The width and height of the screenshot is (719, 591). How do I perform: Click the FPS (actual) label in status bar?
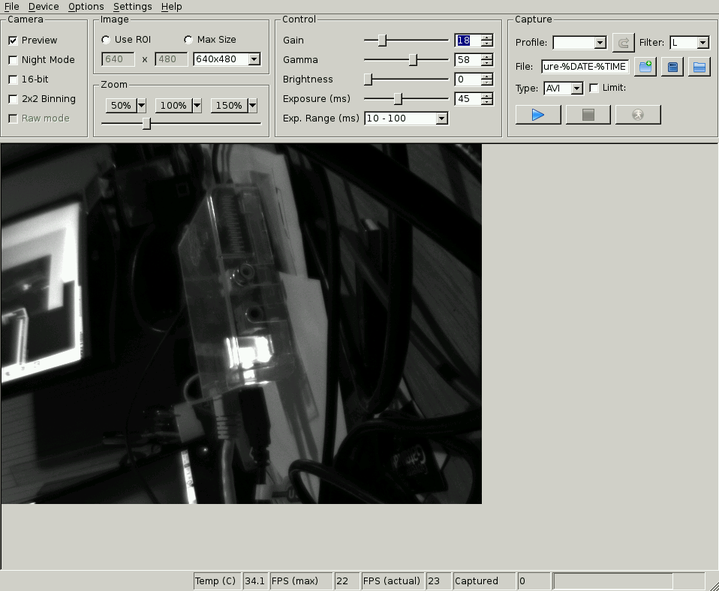pos(393,581)
